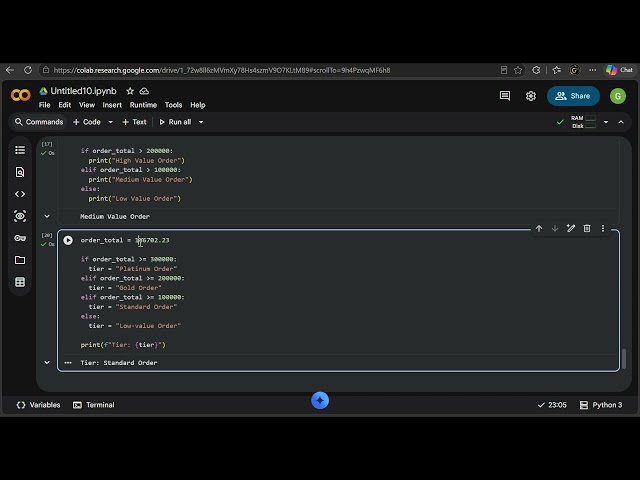This screenshot has height=480, width=640.
Task: Click the print("High Value Order") line
Action: [x=136, y=160]
